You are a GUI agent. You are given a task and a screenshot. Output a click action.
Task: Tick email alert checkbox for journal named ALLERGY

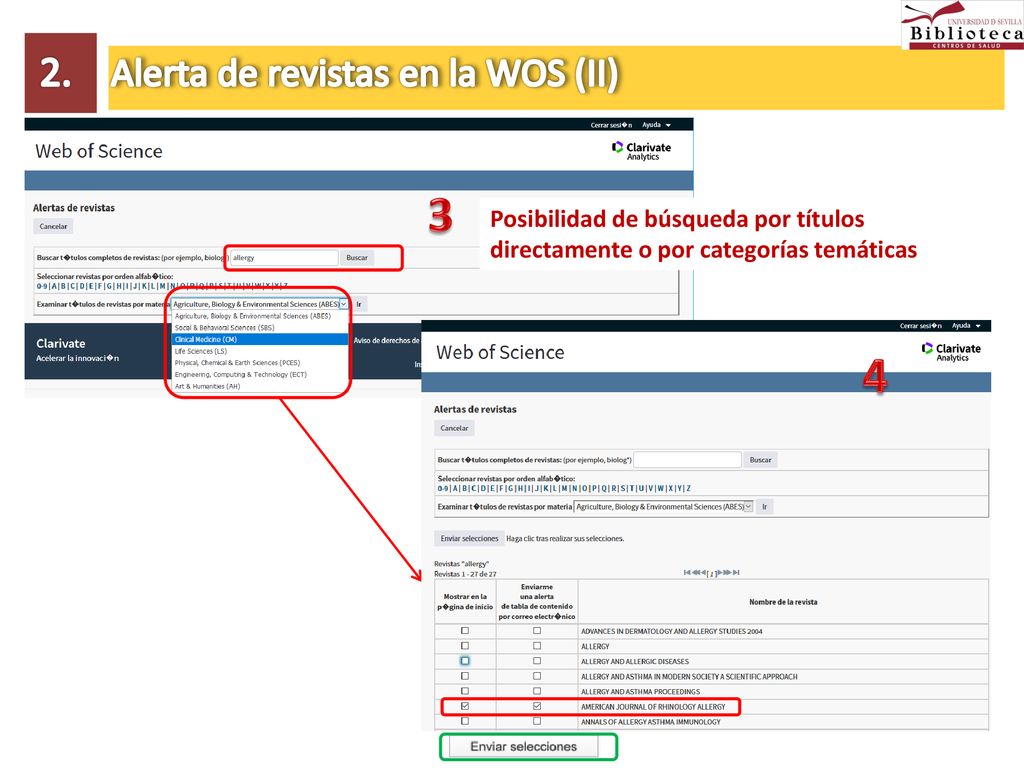537,646
